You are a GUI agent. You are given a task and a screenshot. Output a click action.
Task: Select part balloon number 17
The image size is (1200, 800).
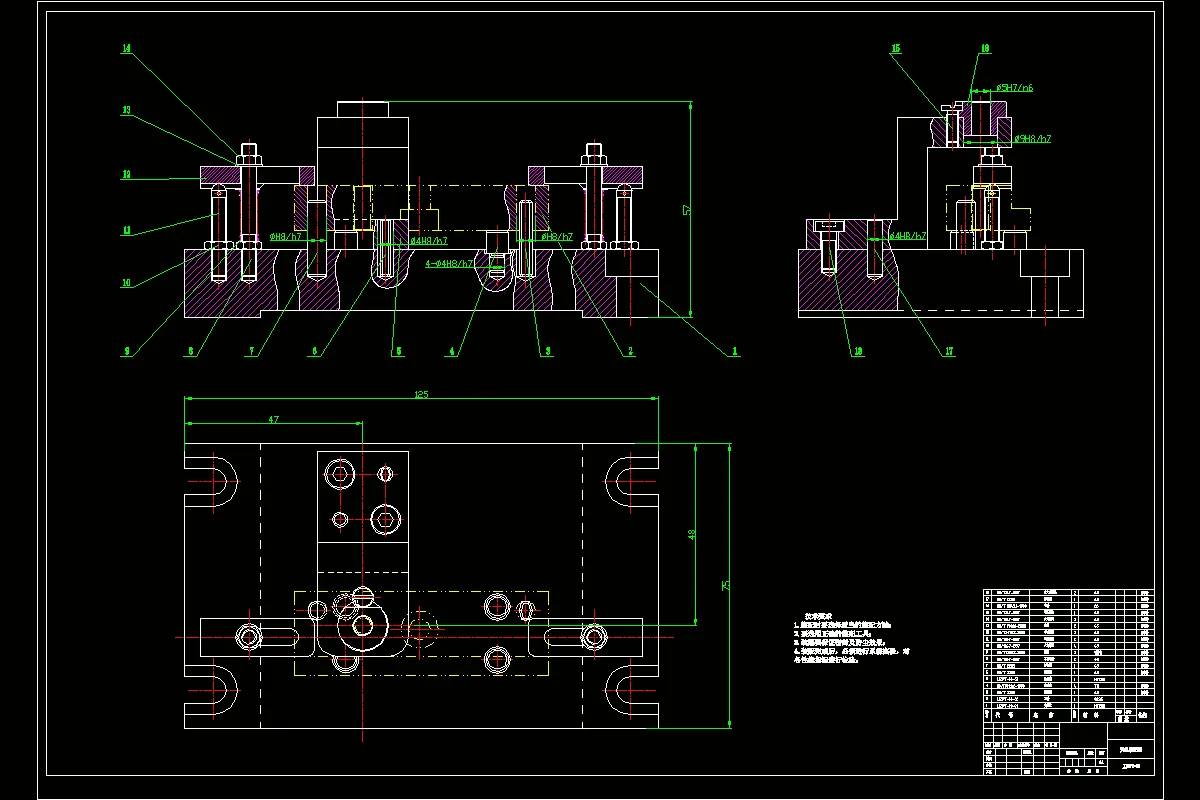949,351
